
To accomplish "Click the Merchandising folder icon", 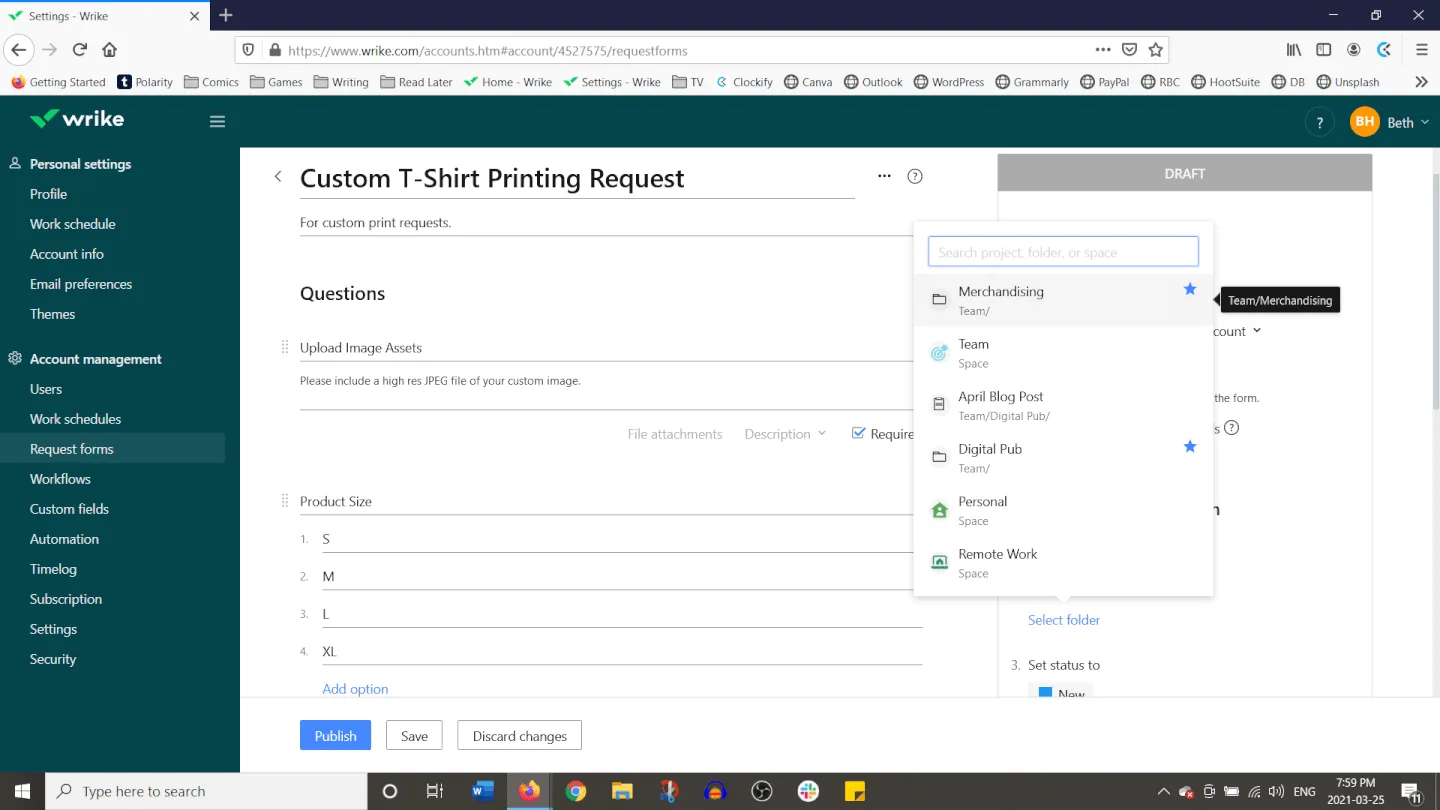I will 939,300.
